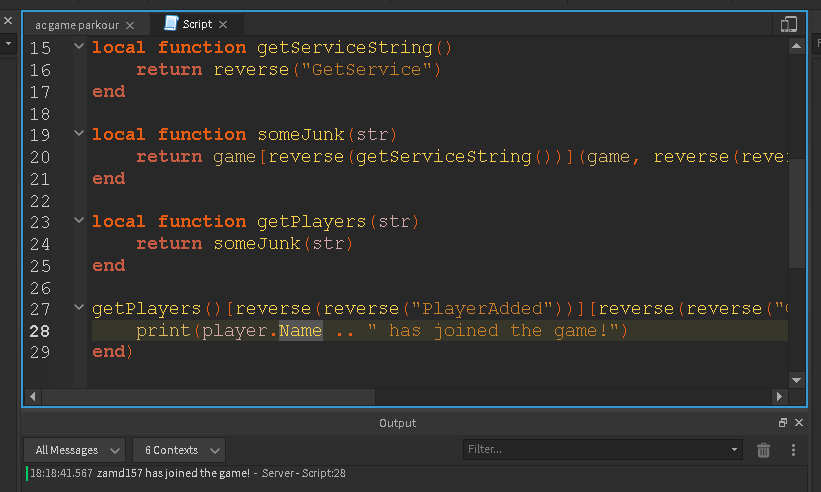Click the output Filter input field
The height and width of the screenshot is (492, 821).
(x=602, y=450)
